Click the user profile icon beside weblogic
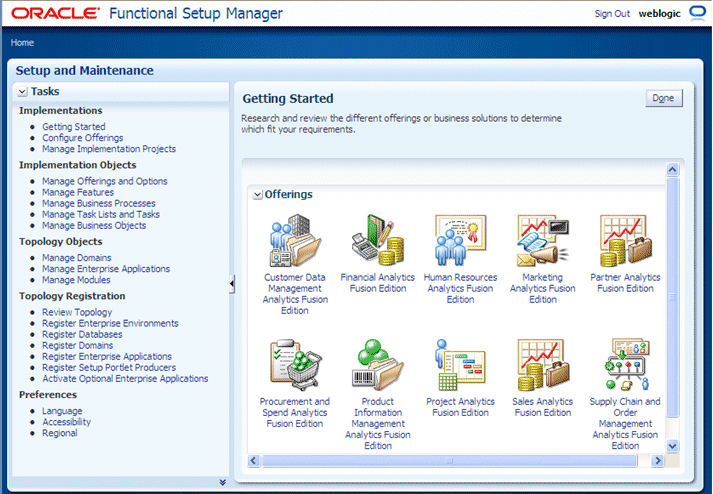This screenshot has width=713, height=494. (x=697, y=13)
